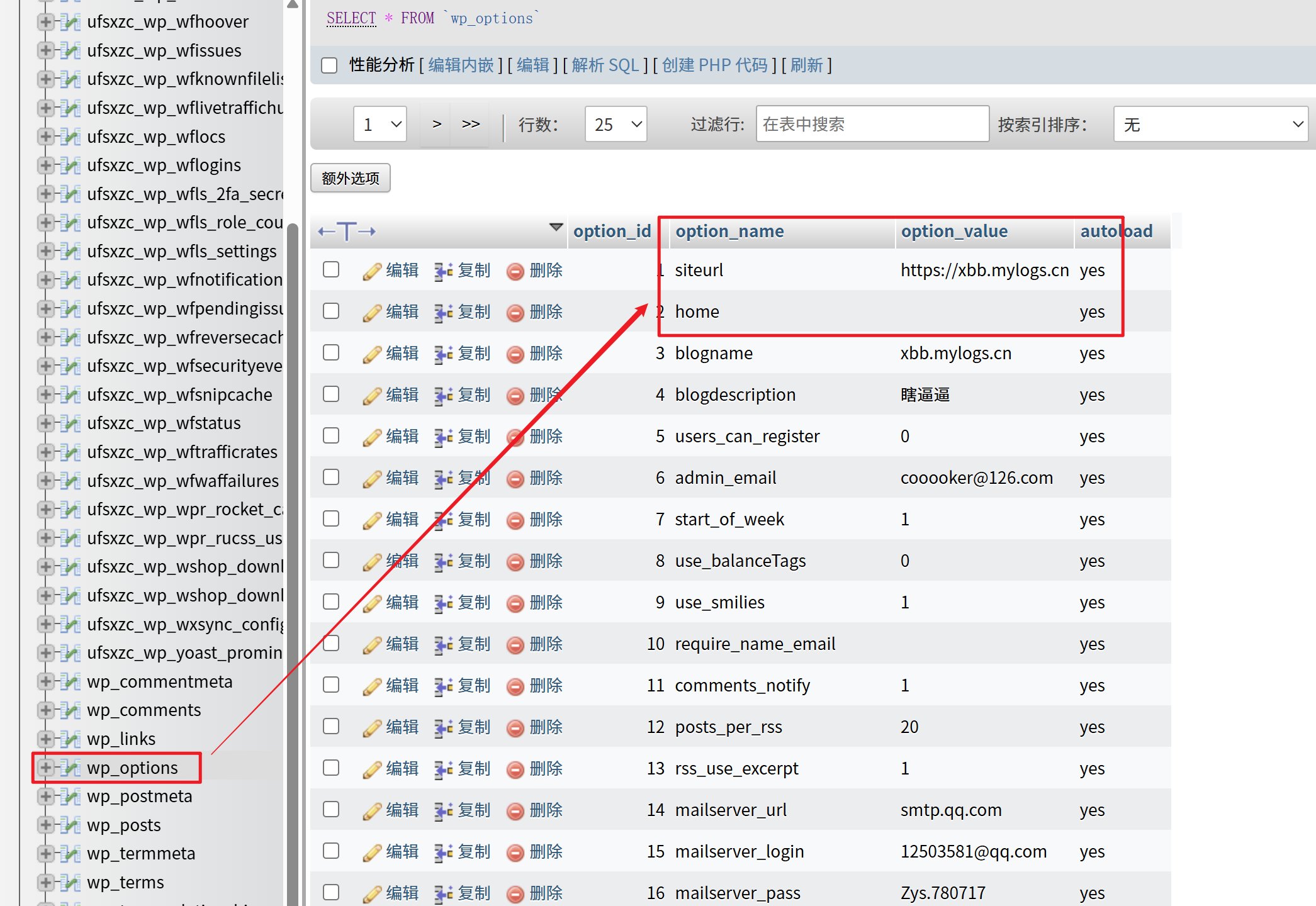
Task: Click the delete icon for admin_email row
Action: [515, 479]
